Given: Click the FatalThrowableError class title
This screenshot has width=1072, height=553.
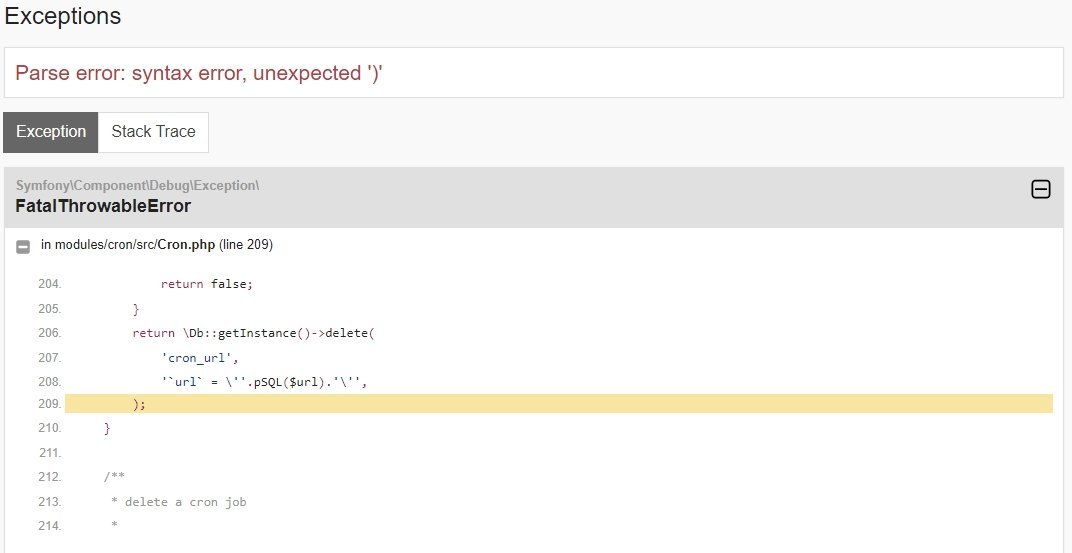Looking at the screenshot, I should 103,206.
